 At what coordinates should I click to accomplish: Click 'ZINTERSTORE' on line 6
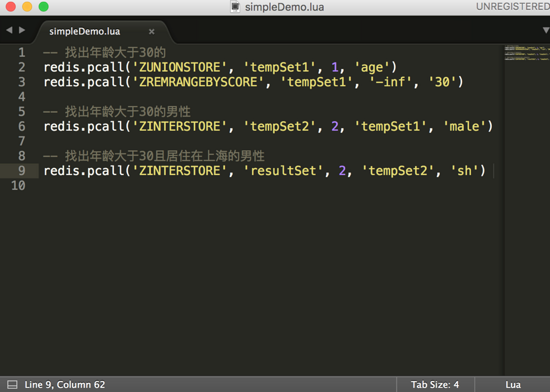(x=179, y=126)
